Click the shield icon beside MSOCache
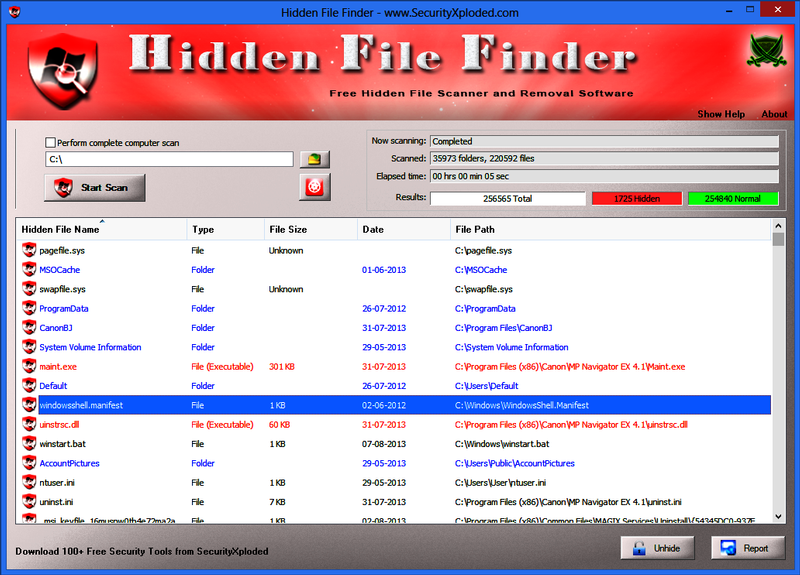The image size is (800, 575). coord(29,269)
